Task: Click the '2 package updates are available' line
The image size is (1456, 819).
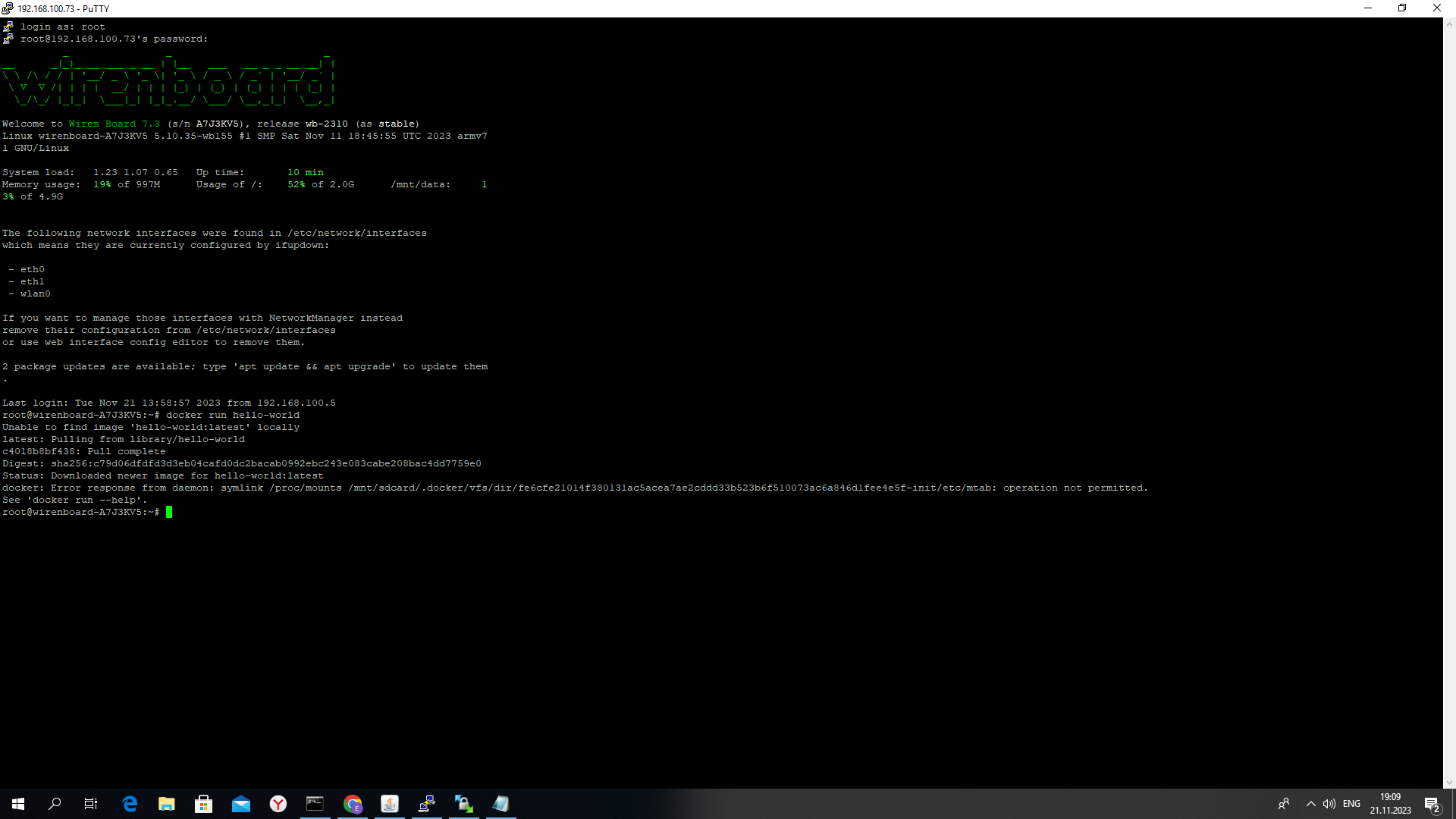Action: (245, 366)
